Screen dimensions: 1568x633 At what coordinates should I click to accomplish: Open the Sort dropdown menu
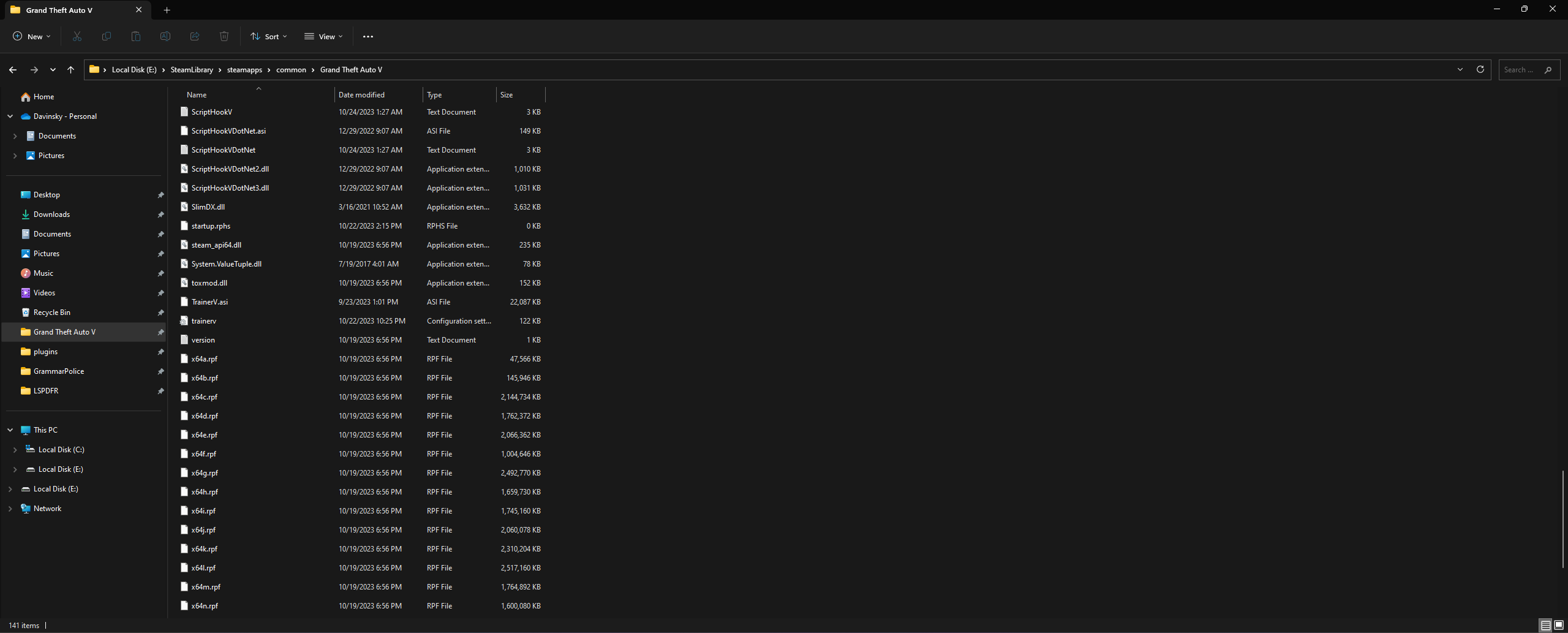click(269, 36)
